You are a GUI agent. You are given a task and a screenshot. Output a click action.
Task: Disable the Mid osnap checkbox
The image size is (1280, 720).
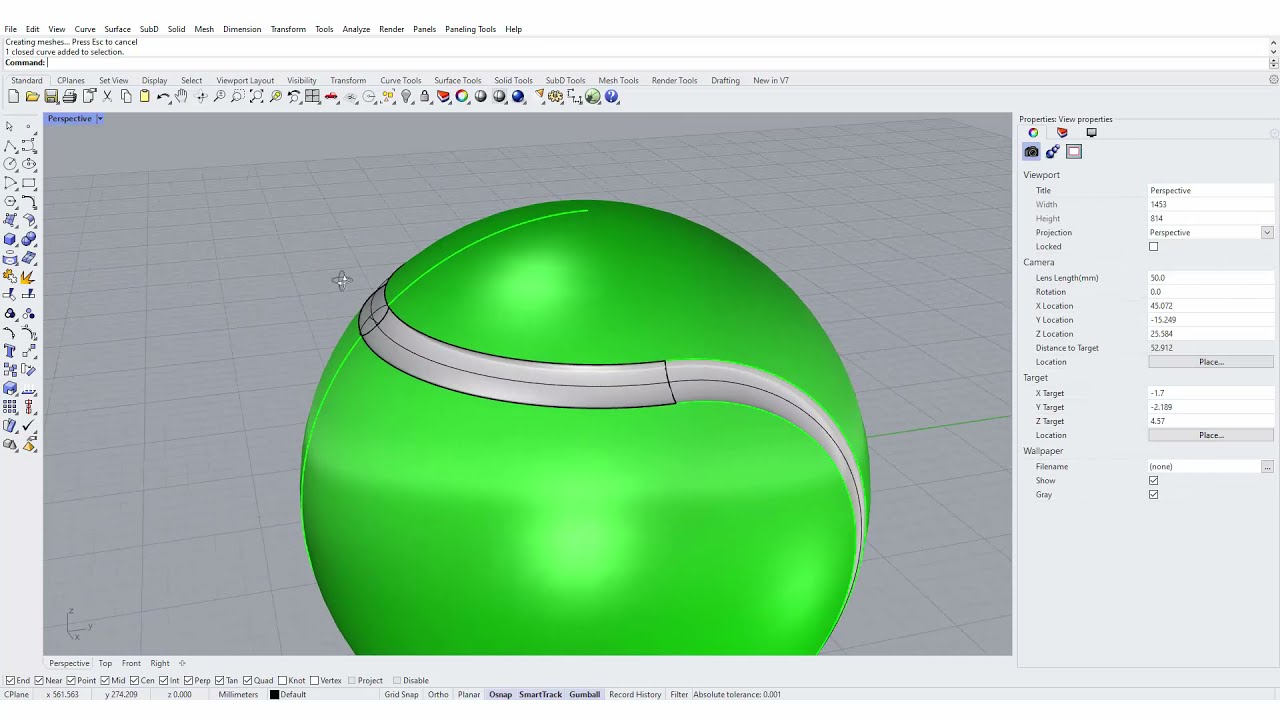(x=105, y=681)
